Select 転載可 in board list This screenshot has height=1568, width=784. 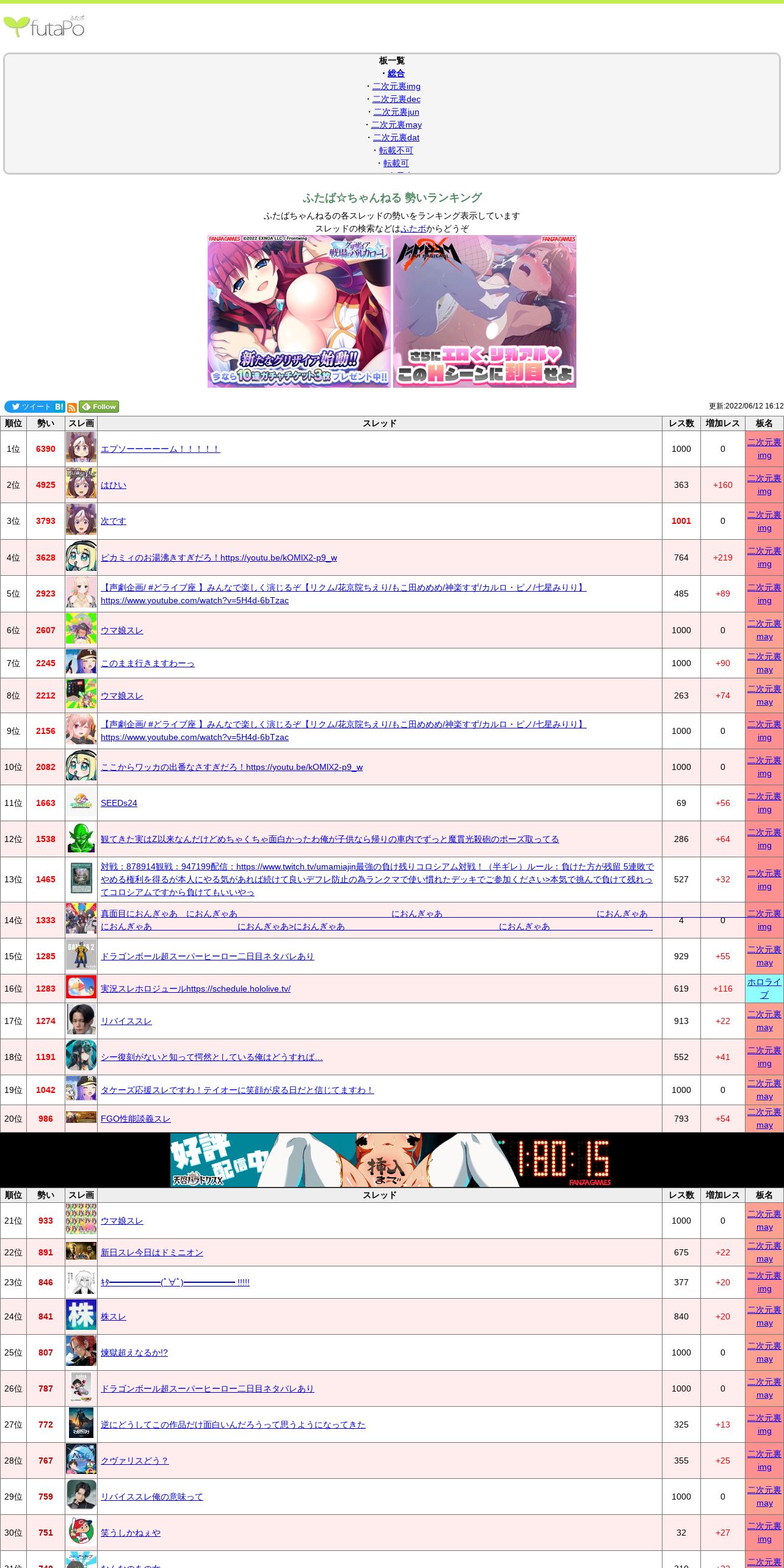point(396,163)
